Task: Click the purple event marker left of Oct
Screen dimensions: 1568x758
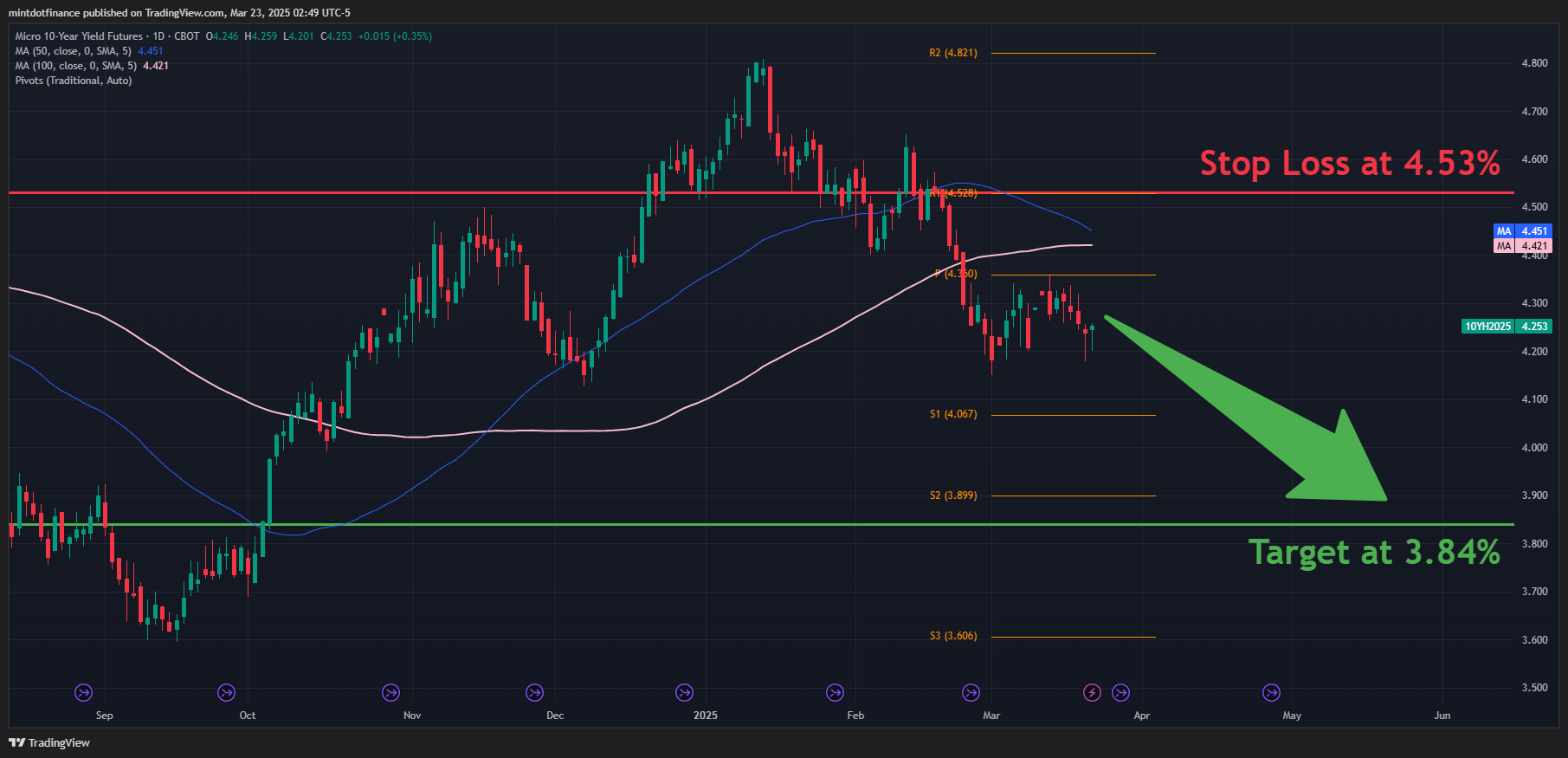Action: pos(226,692)
